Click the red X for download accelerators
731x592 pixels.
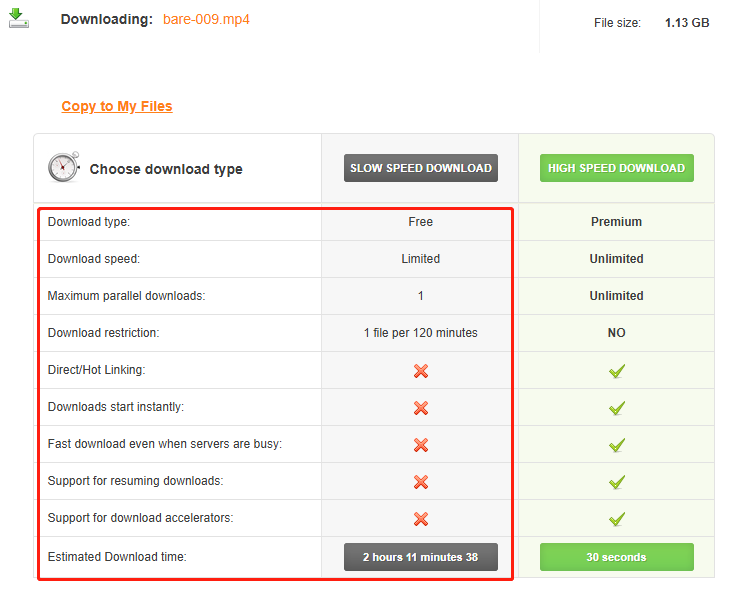(x=421, y=519)
